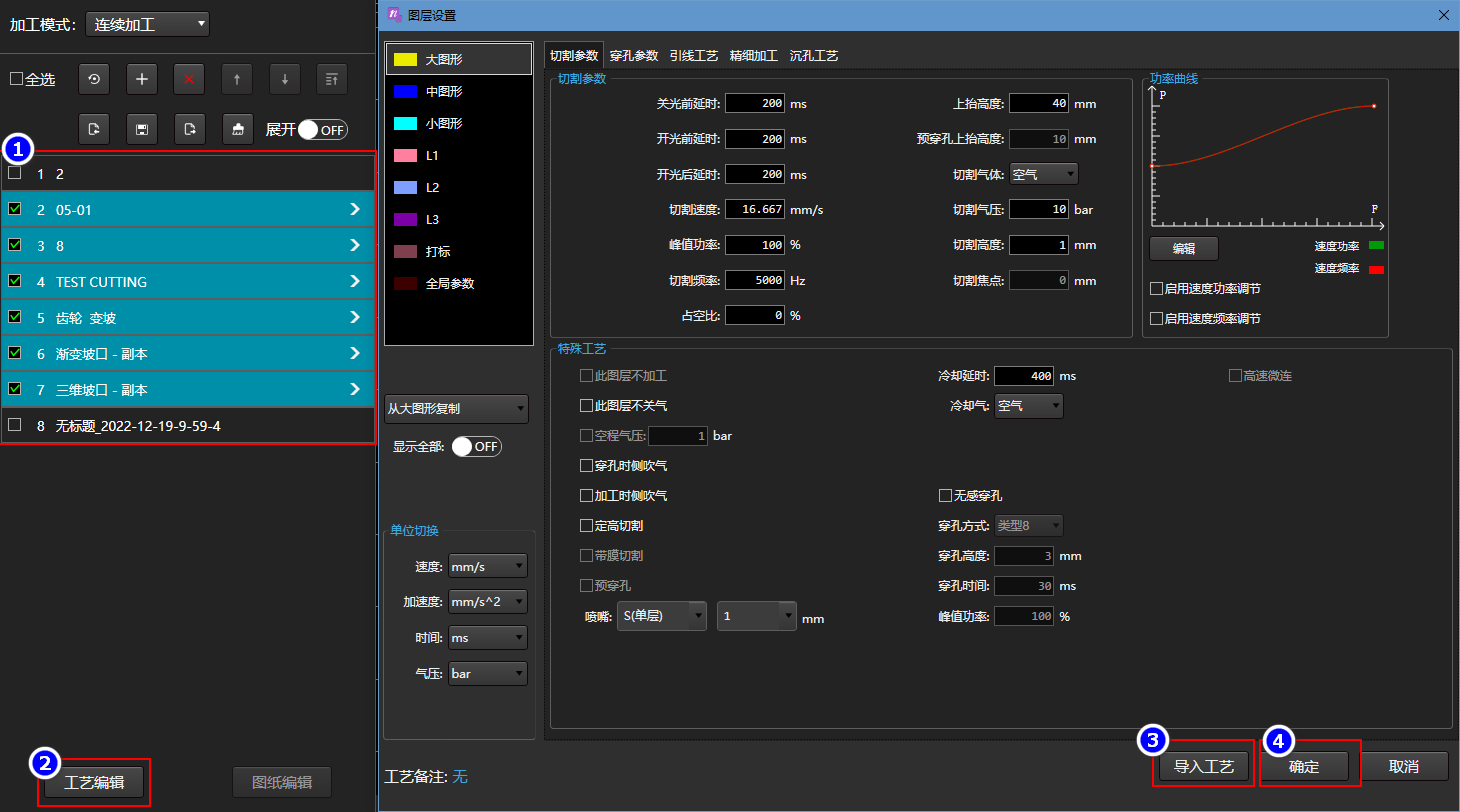Enable 加工时侧吹气 checkbox

point(586,496)
